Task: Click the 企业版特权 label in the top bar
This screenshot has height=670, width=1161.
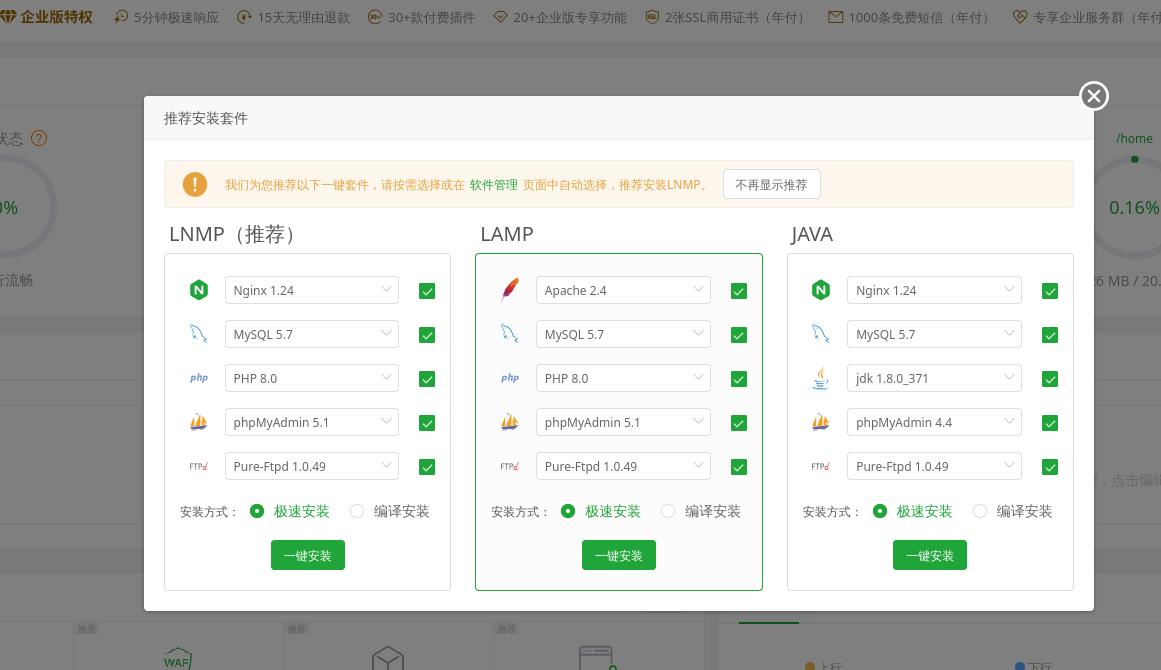Action: pyautogui.click(x=55, y=17)
